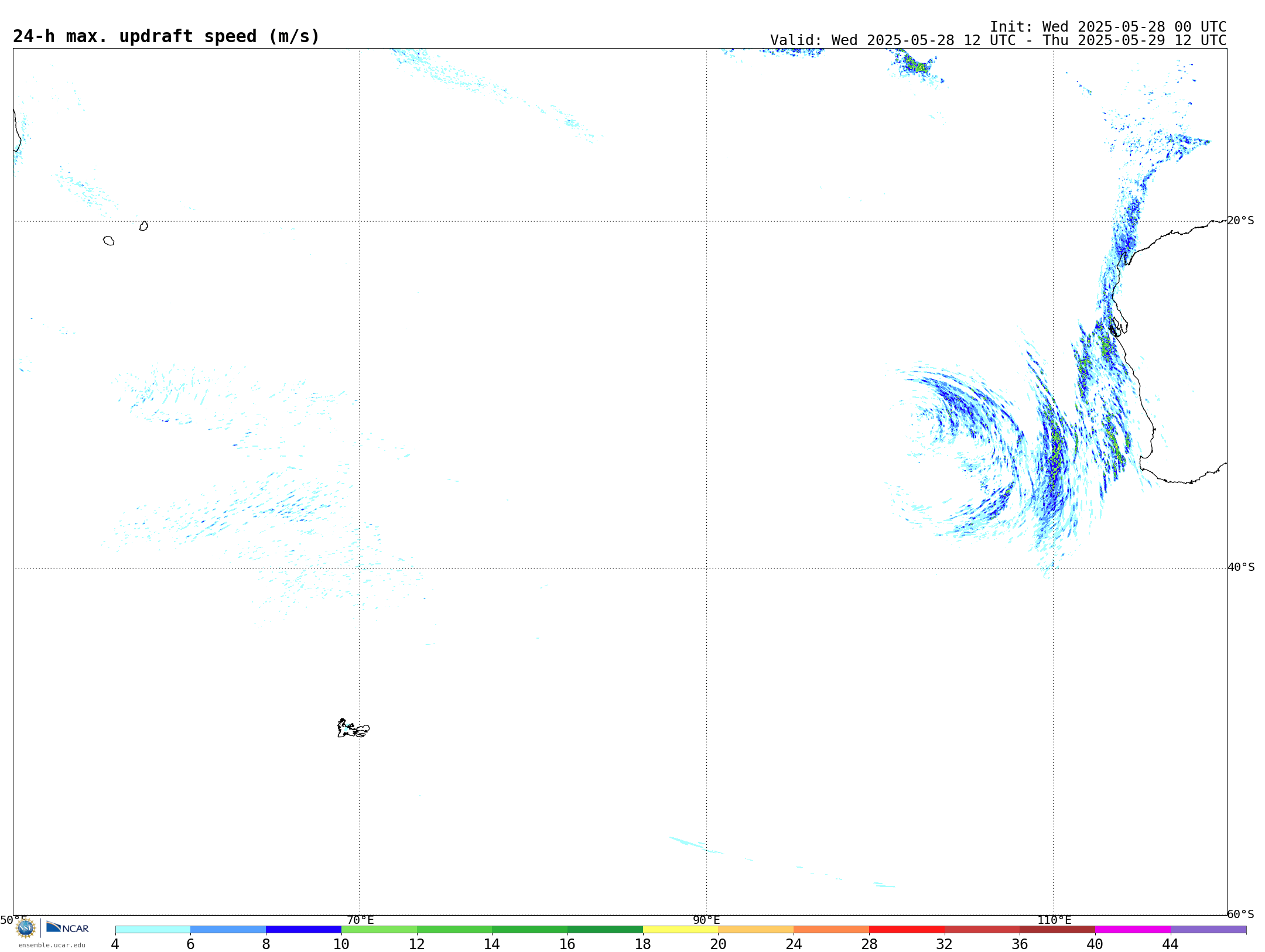1265x952 pixels.
Task: Click the NCAR logo
Action: 67,927
